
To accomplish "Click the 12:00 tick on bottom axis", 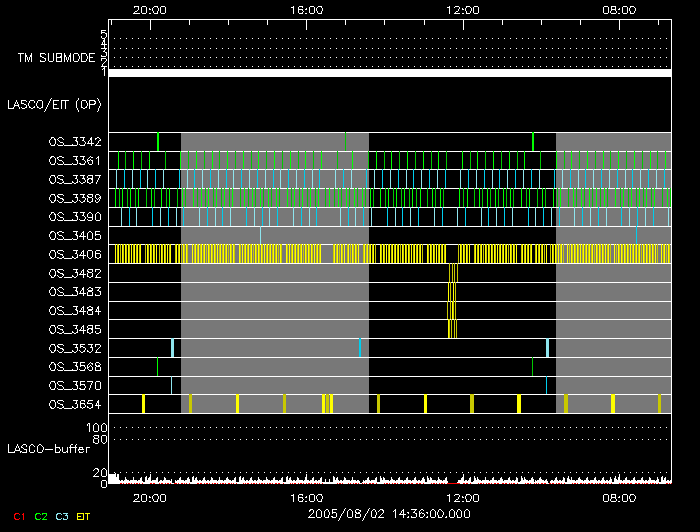I will [462, 497].
